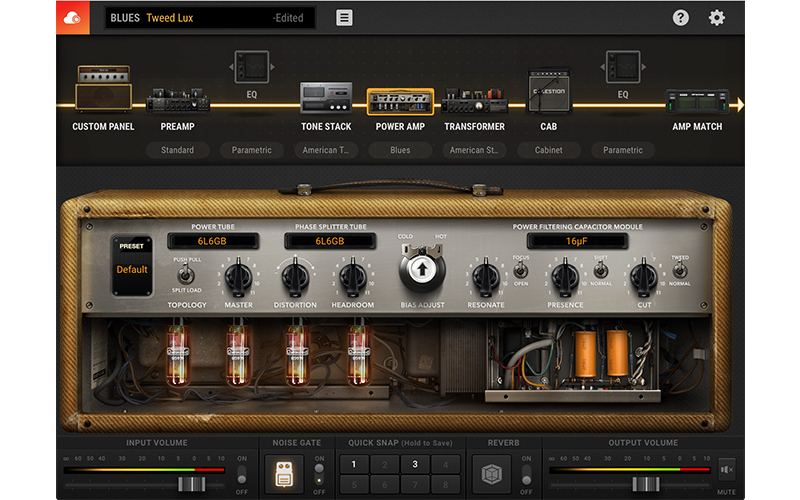
Task: Open the Blues power amp dropdown
Action: [400, 150]
